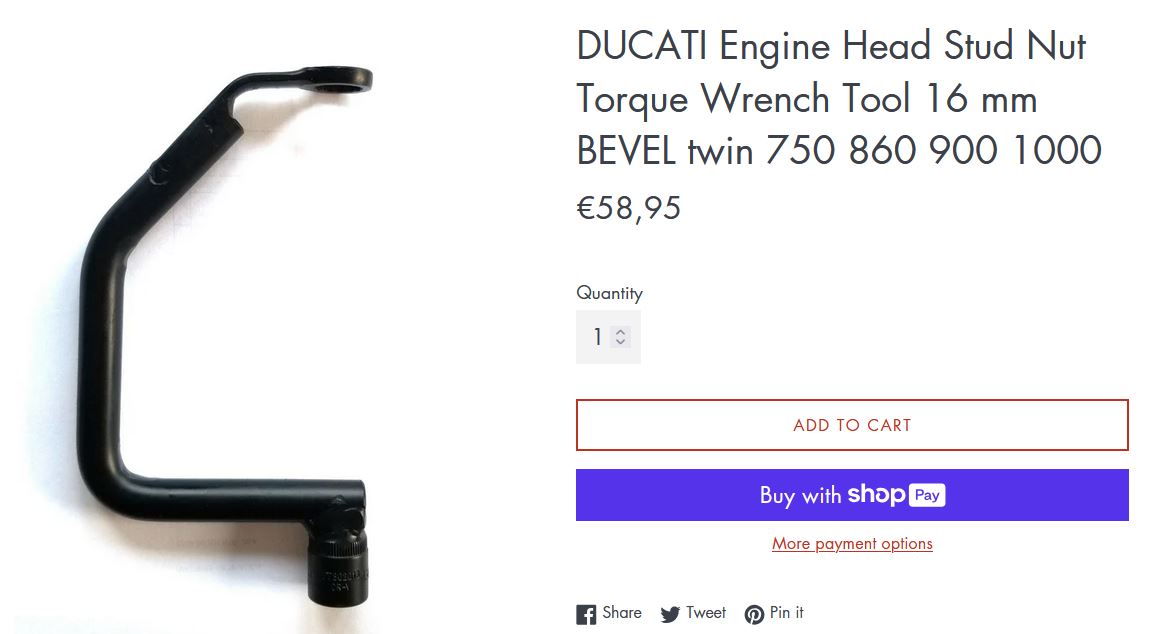Add the torque wrench to cart
Screen dimensions: 1170x634
tap(852, 425)
